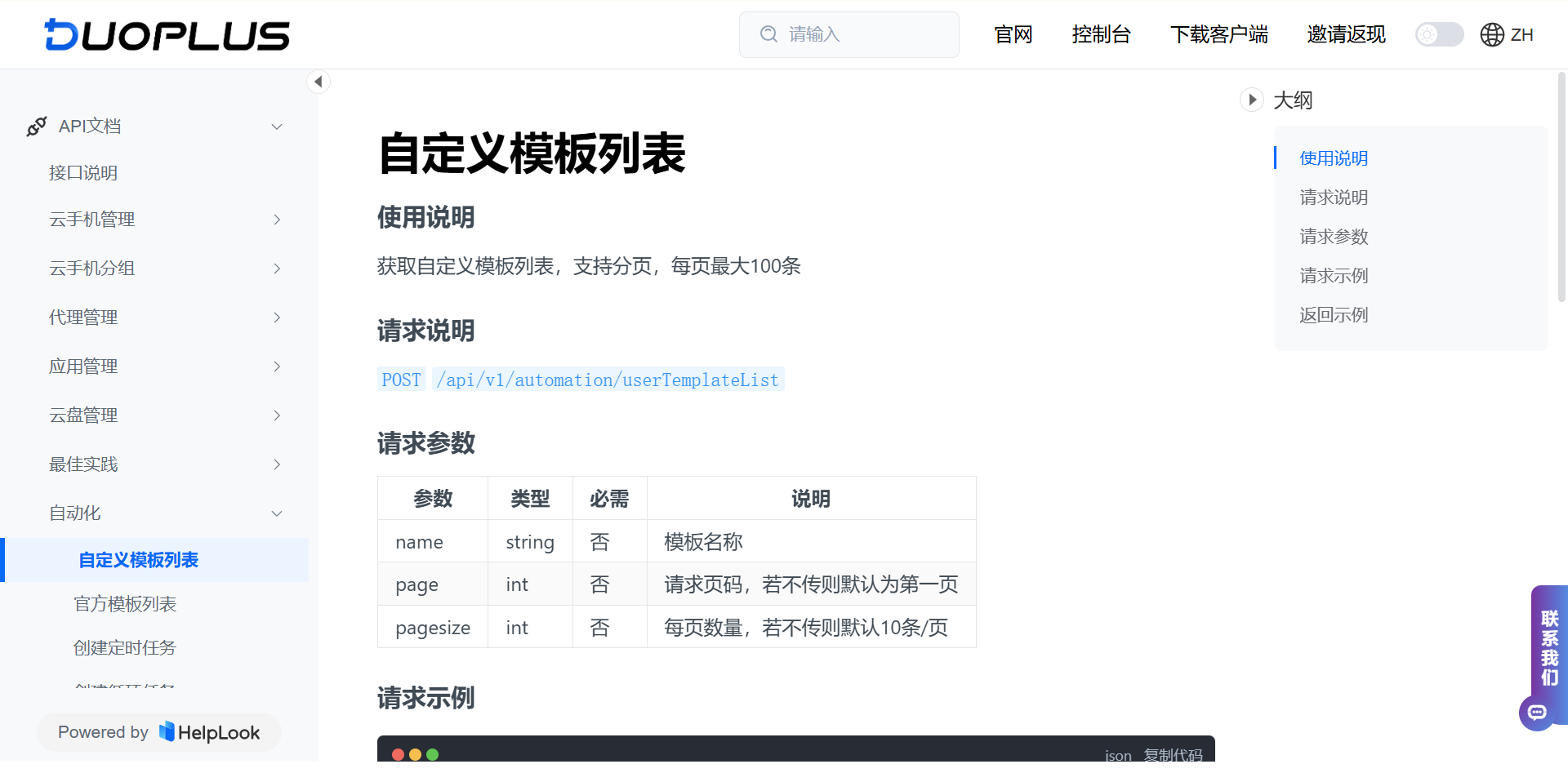Click the globe language icon
This screenshot has width=1568, height=773.
(x=1492, y=34)
